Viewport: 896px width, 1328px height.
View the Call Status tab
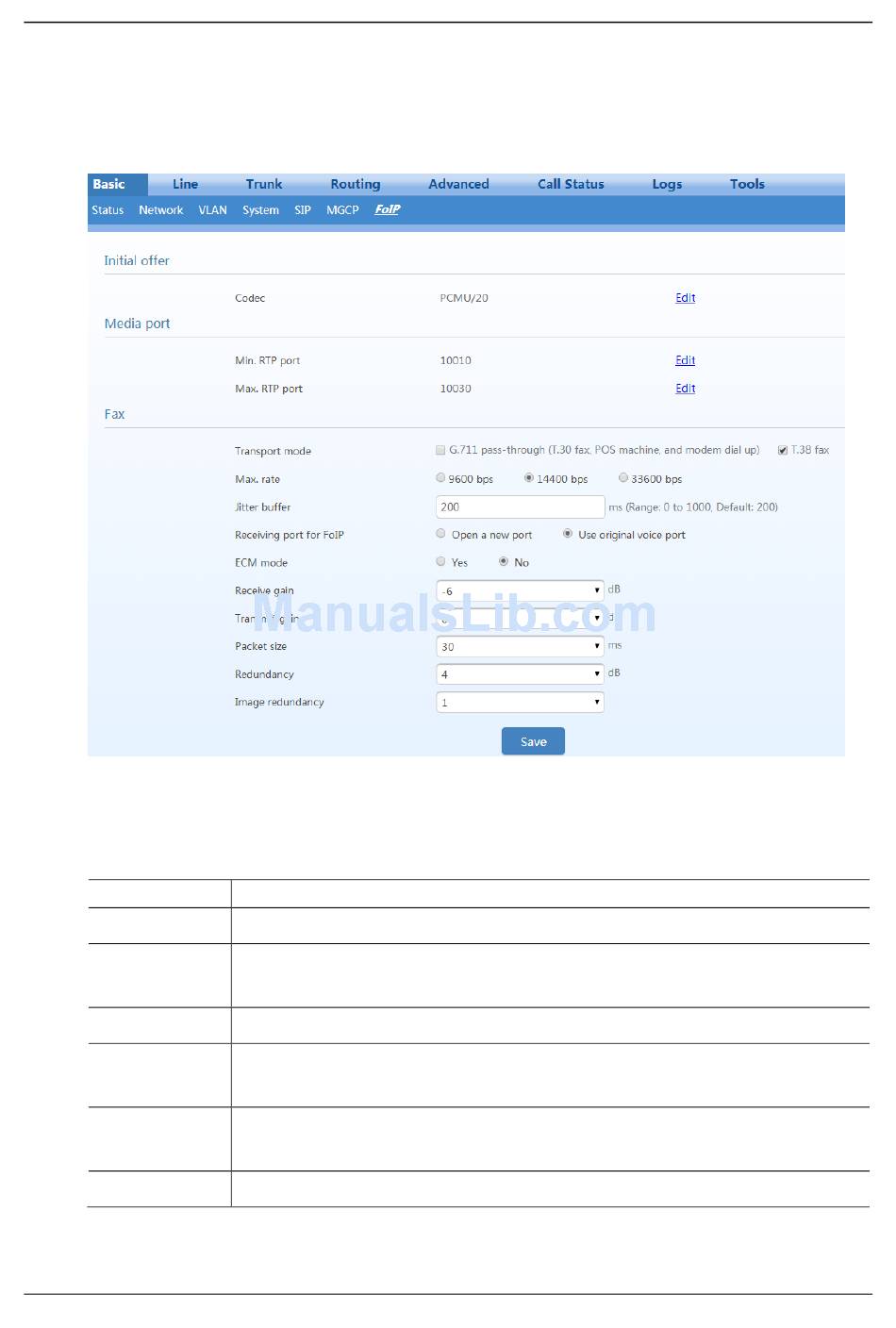coord(571,184)
